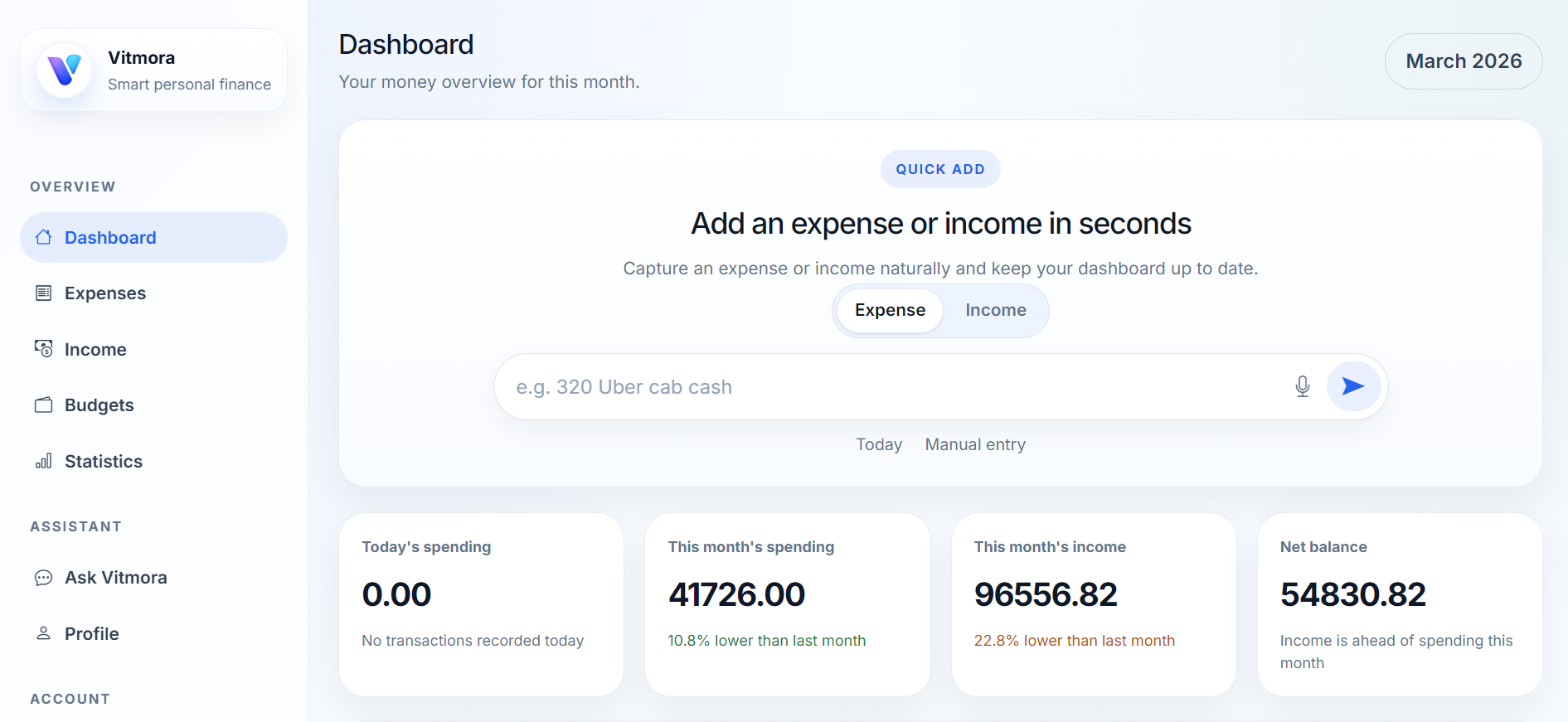1568x722 pixels.
Task: Toggle the date option to Today
Action: pyautogui.click(x=879, y=444)
